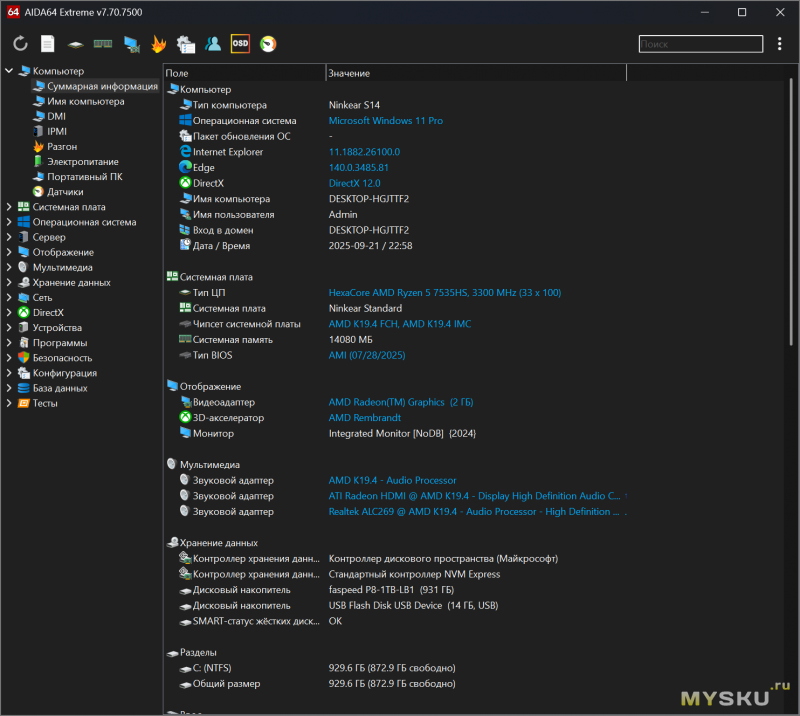800x716 pixels.
Task: Open the AMD Rembrandt link
Action: [x=365, y=418]
